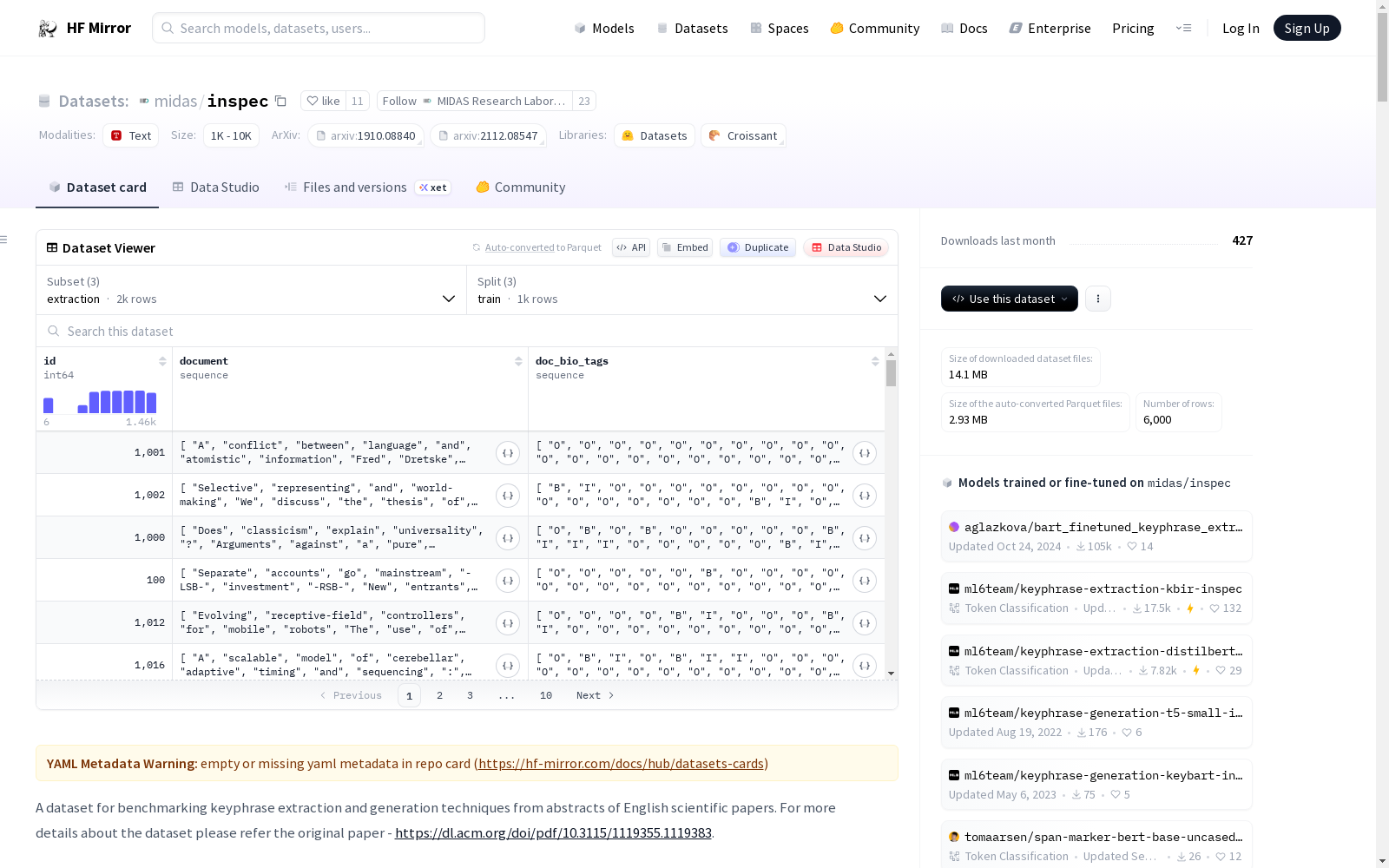Expand JSON cell for row 1,016 document
The image size is (1389, 868).
[x=508, y=666]
